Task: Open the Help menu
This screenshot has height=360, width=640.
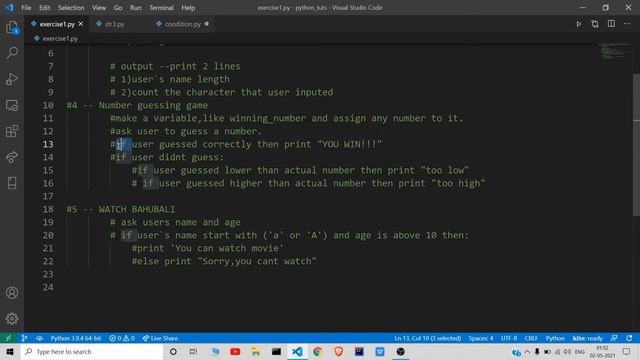Action: (x=188, y=8)
